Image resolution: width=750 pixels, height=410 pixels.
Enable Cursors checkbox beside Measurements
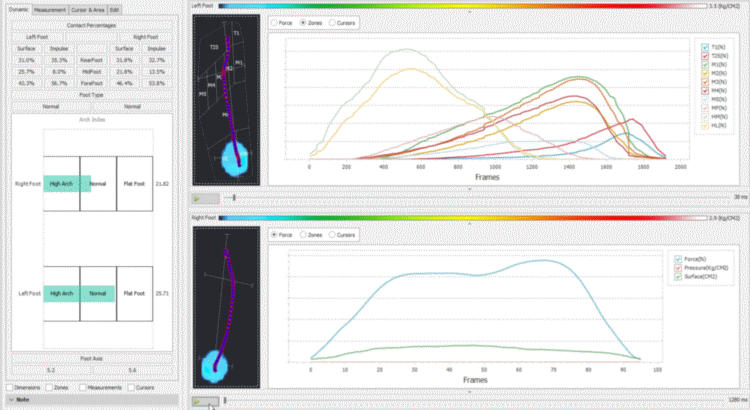pyautogui.click(x=131, y=388)
